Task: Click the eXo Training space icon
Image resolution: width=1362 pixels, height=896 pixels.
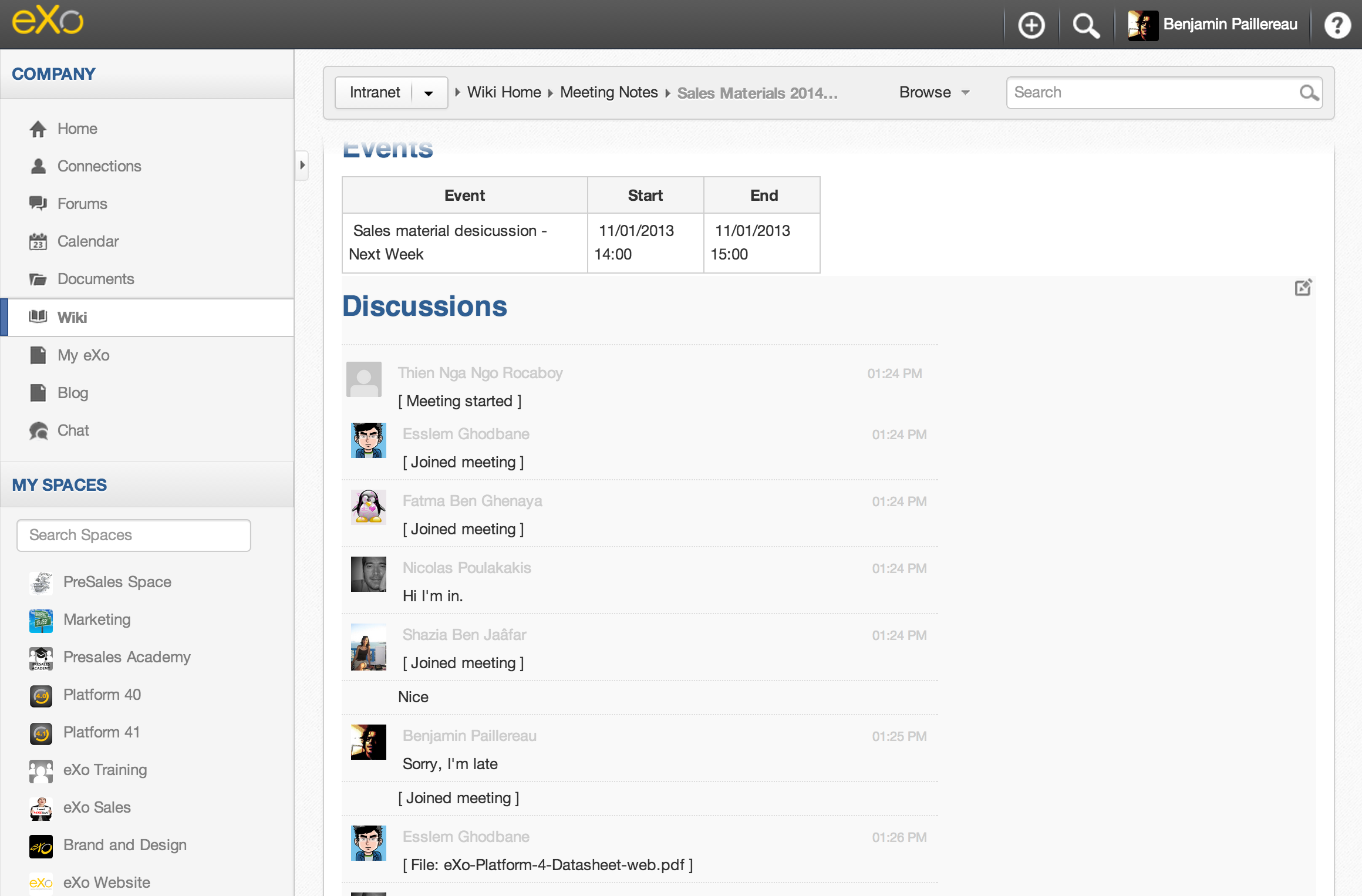Action: pyautogui.click(x=41, y=771)
